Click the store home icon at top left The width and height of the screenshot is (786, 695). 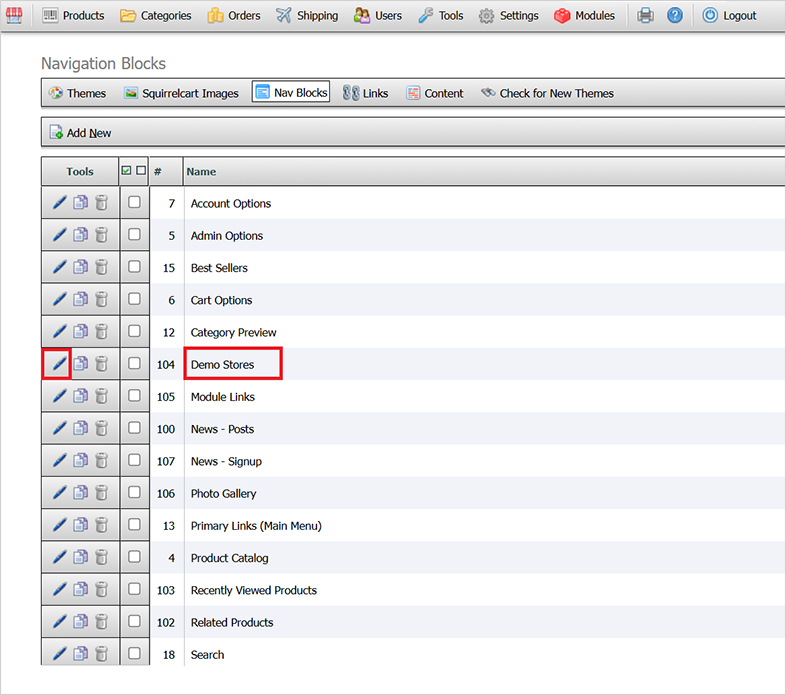14,16
